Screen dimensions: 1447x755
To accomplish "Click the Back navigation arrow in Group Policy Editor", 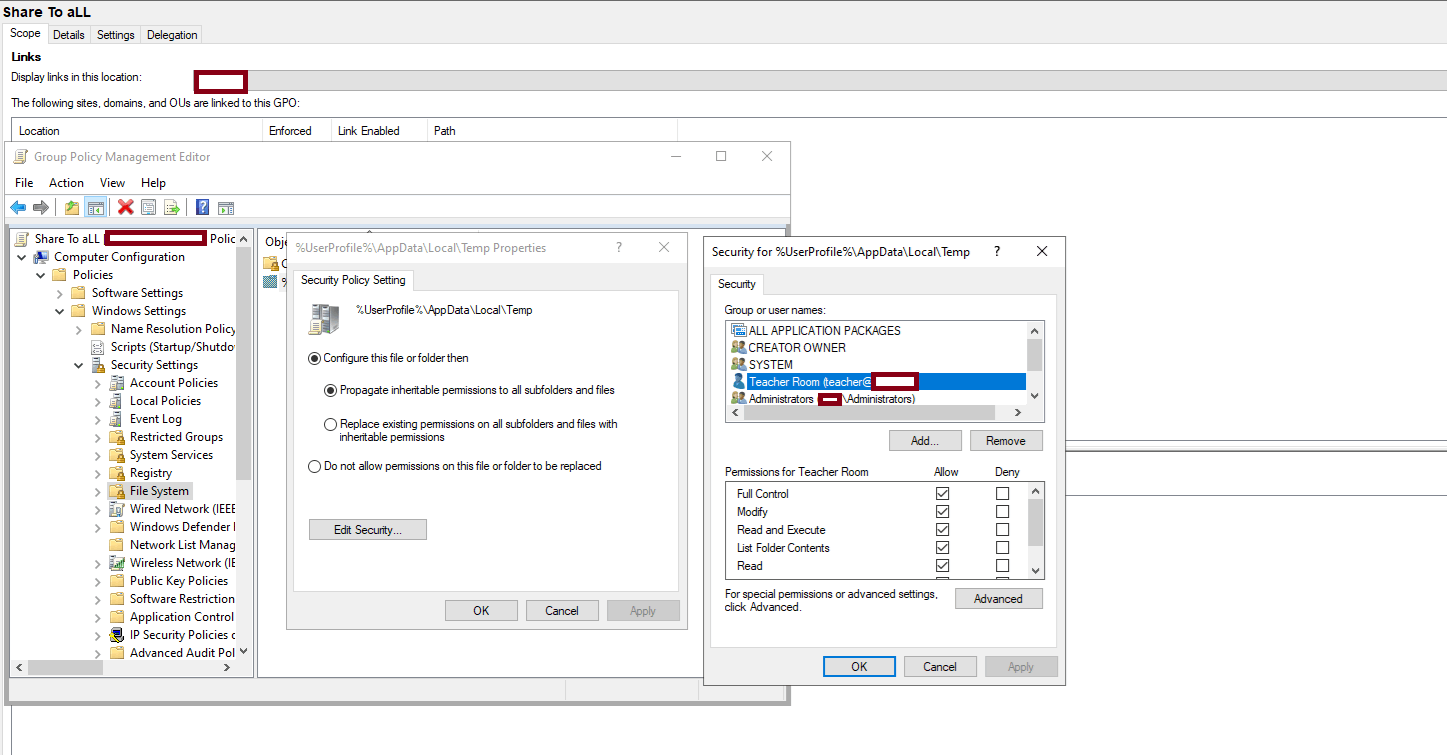I will pyautogui.click(x=18, y=207).
